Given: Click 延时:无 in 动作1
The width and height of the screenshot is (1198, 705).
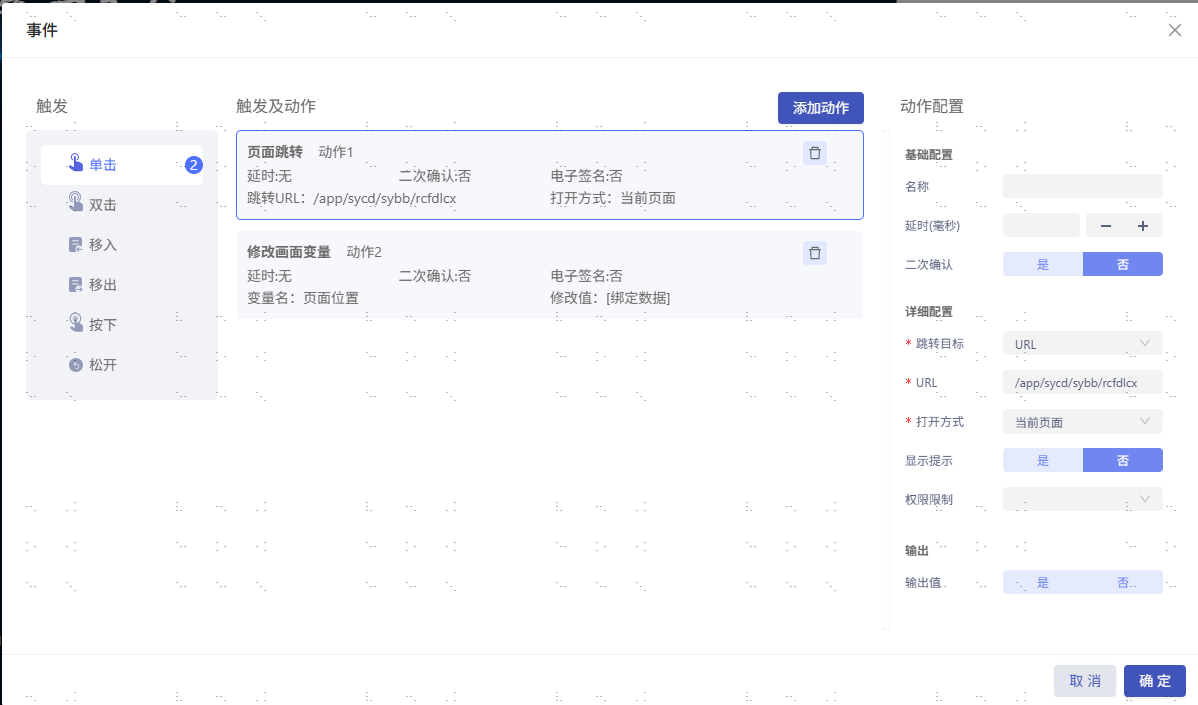Looking at the screenshot, I should 269,176.
